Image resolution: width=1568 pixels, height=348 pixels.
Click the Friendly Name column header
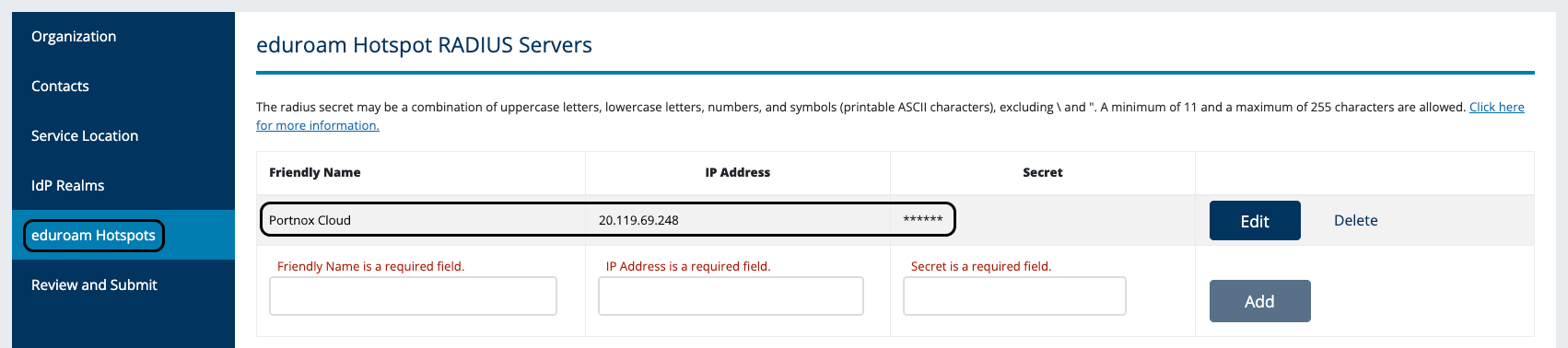[315, 173]
